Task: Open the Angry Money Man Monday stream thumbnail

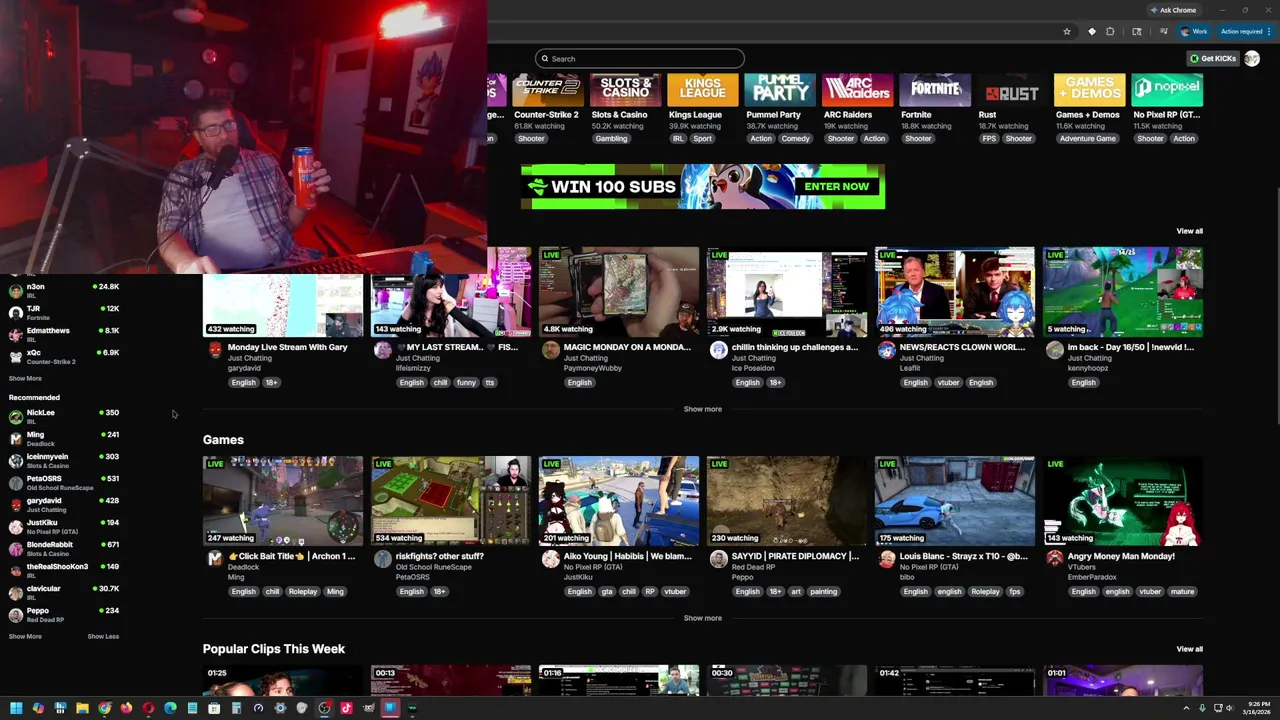Action: (x=1123, y=501)
